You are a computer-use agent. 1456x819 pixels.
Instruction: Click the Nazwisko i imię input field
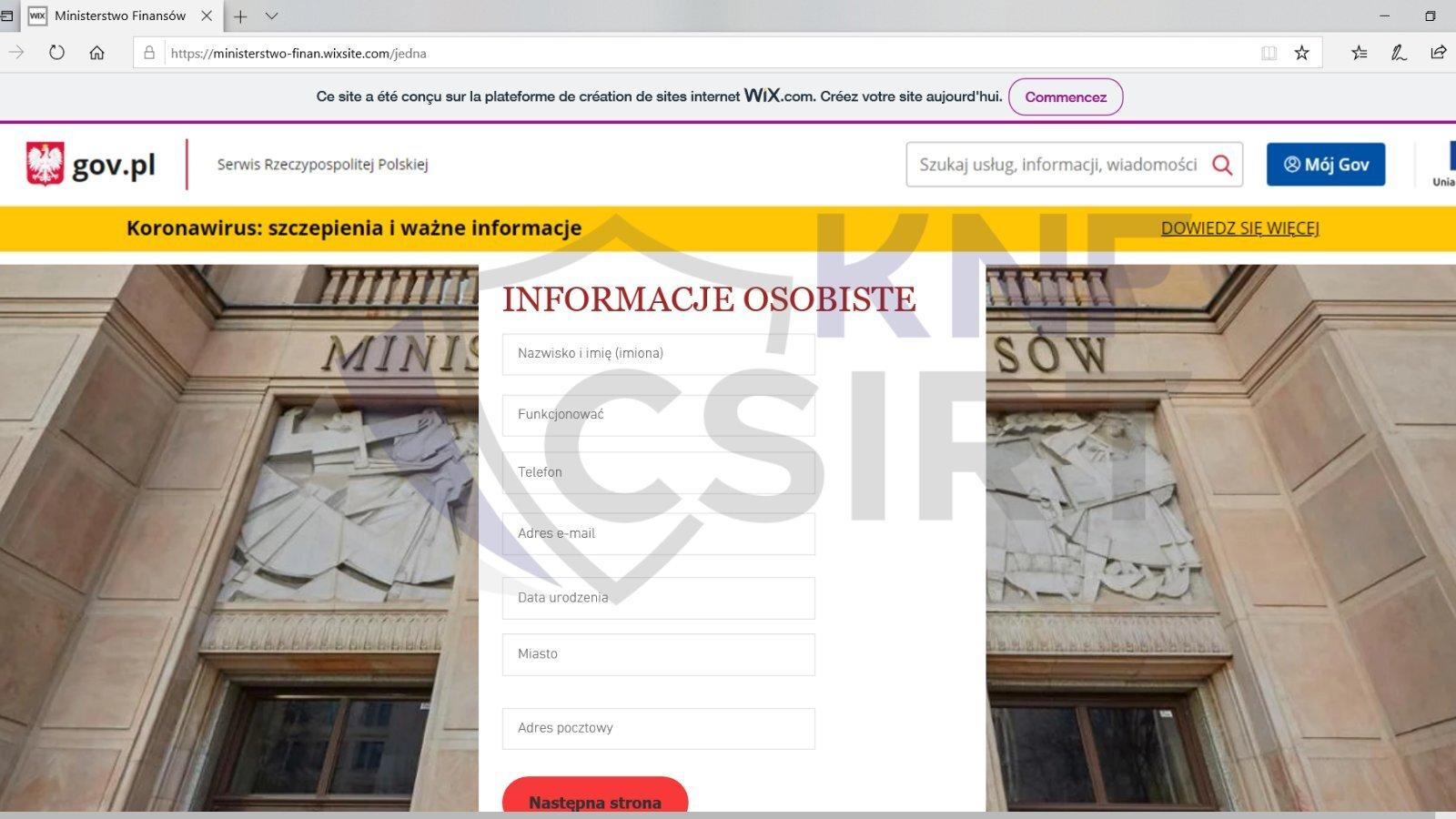click(x=658, y=354)
